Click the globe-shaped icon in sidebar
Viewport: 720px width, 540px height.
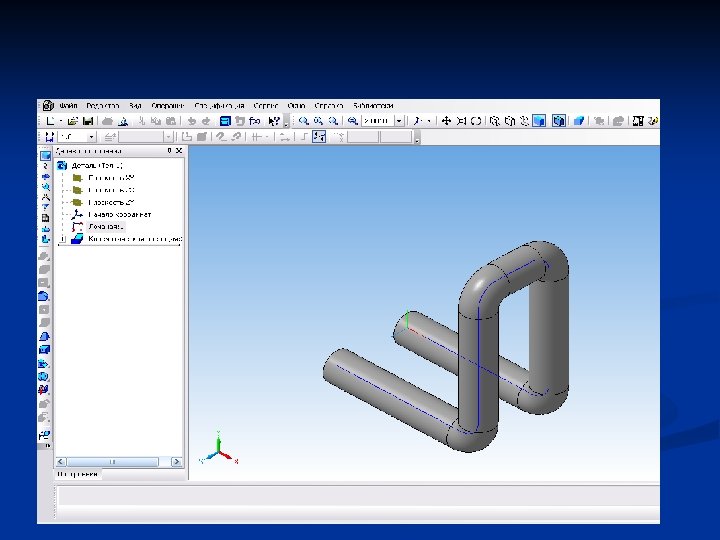pos(44,377)
